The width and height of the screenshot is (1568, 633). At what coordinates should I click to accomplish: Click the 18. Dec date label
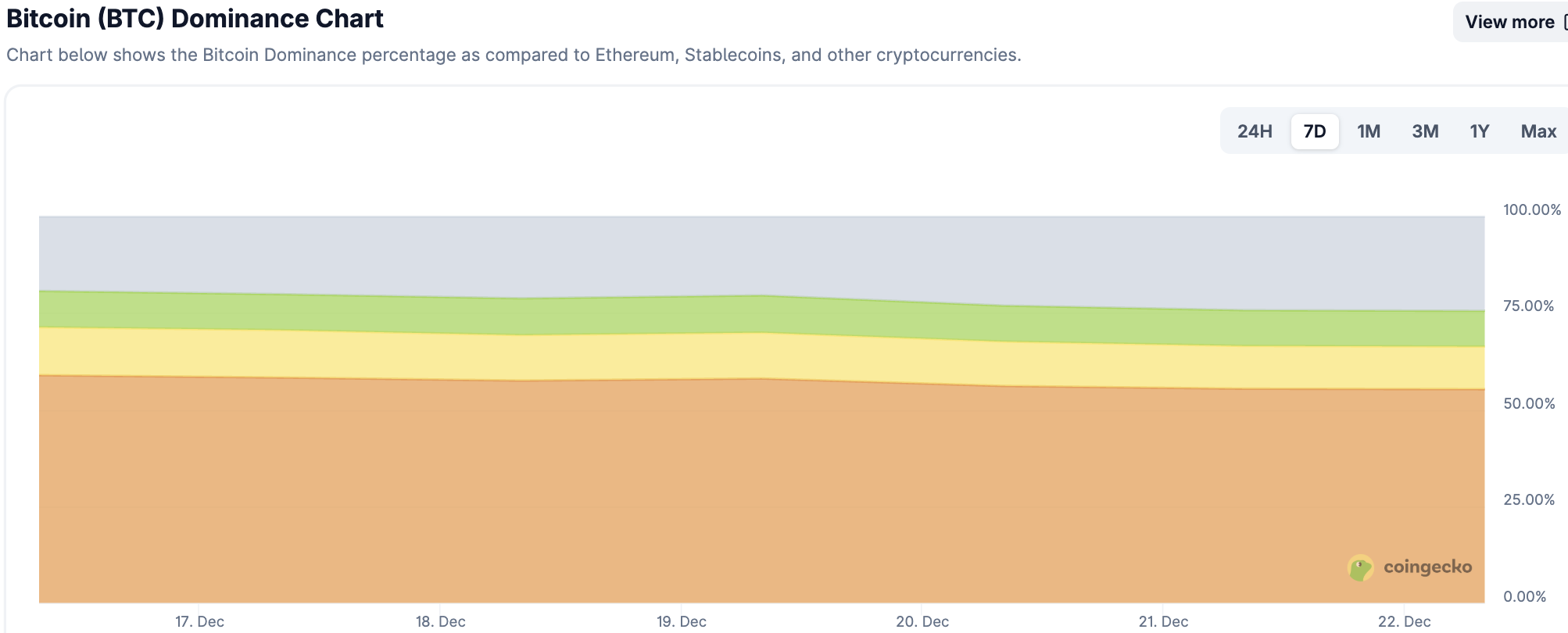point(440,621)
